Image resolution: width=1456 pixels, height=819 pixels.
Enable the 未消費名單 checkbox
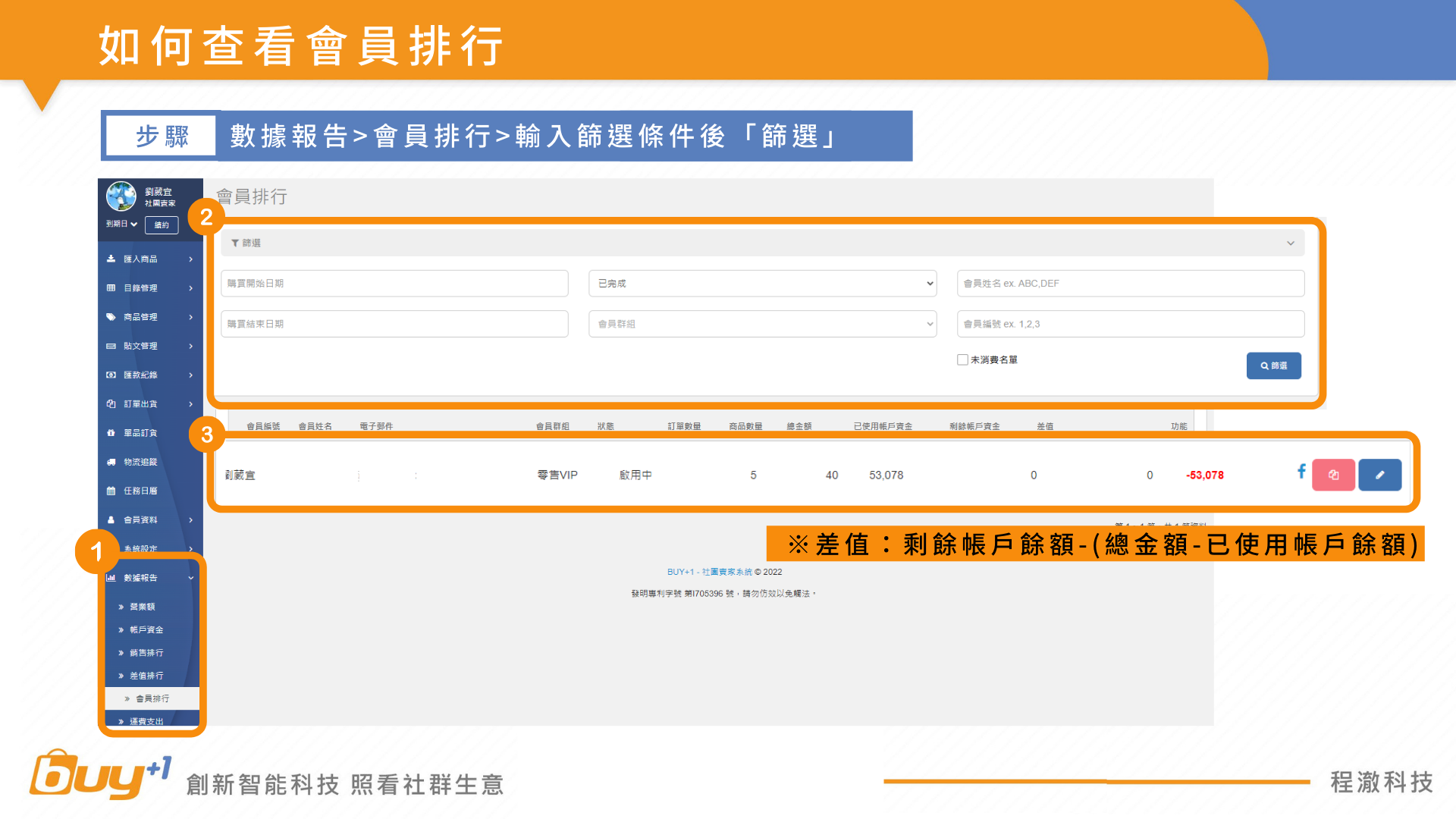pos(962,360)
